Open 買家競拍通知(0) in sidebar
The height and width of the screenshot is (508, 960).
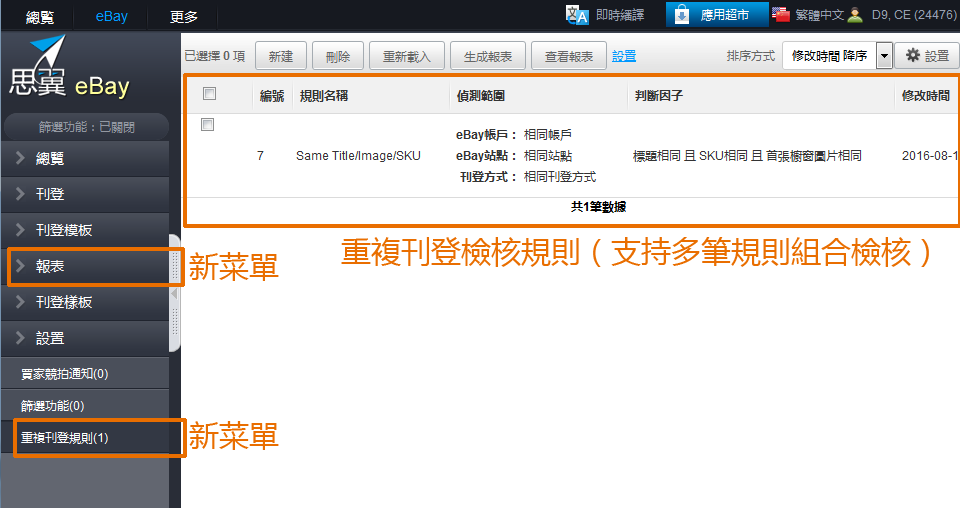tap(85, 373)
